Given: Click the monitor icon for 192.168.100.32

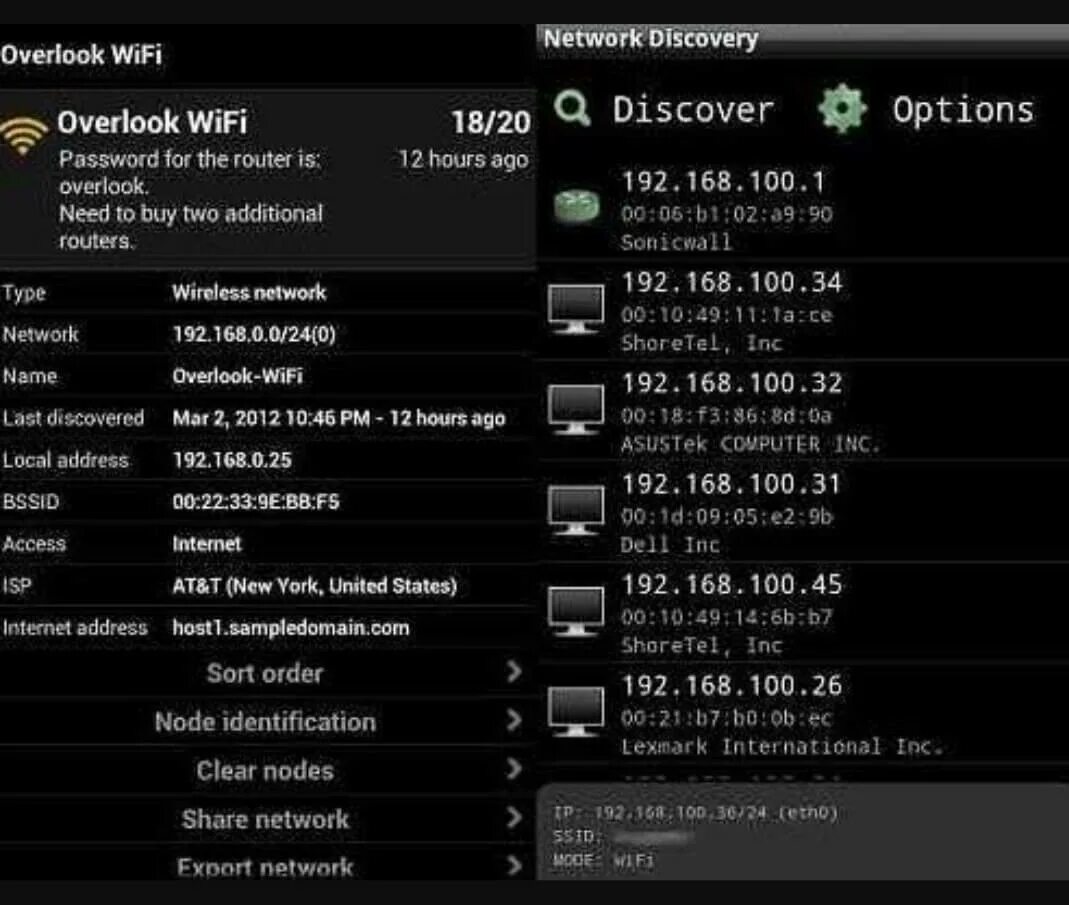Looking at the screenshot, I should tap(576, 410).
